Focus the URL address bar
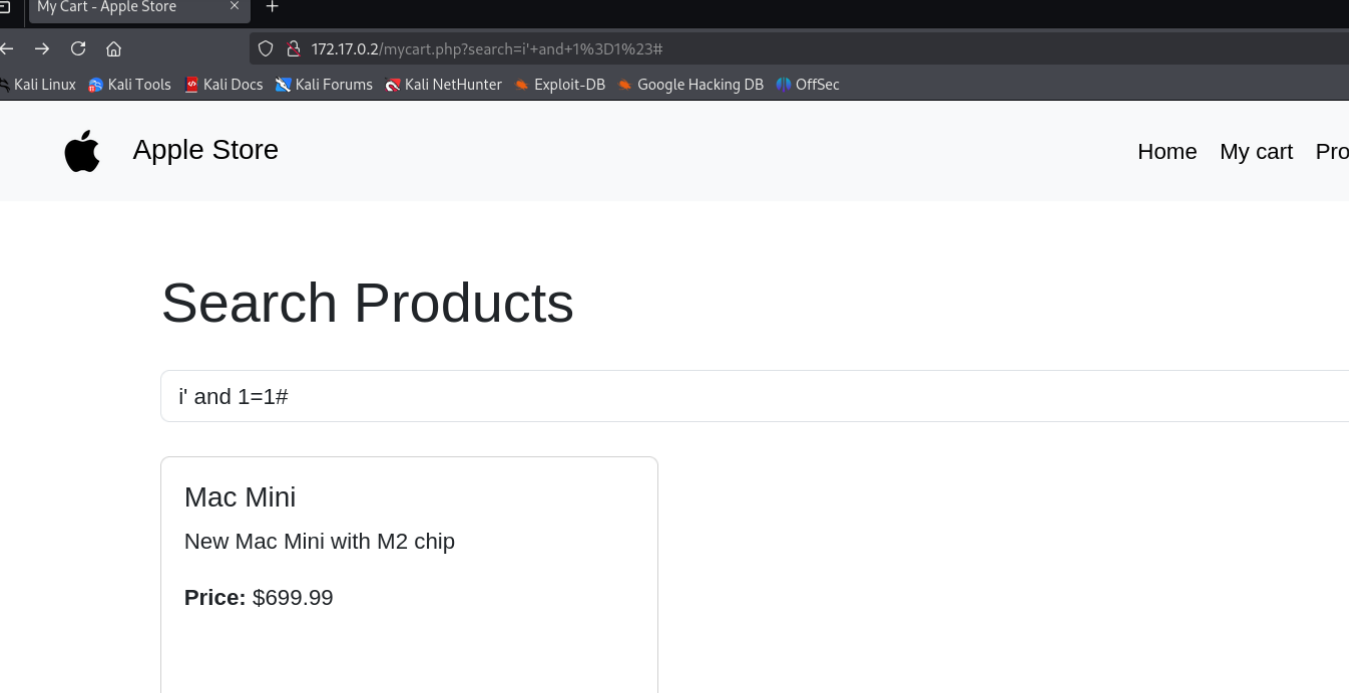 [x=800, y=49]
